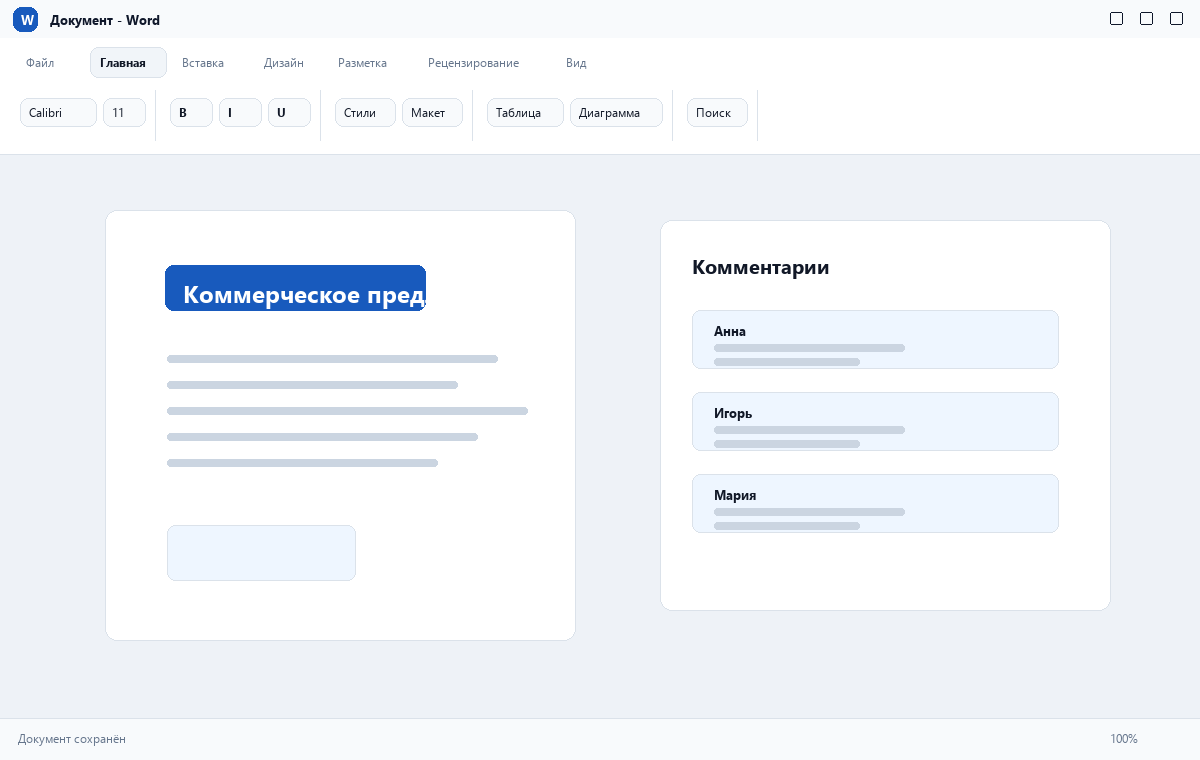Screen dimensions: 1200x760
Task: Minimize the Word window
Action: tap(1116, 18)
